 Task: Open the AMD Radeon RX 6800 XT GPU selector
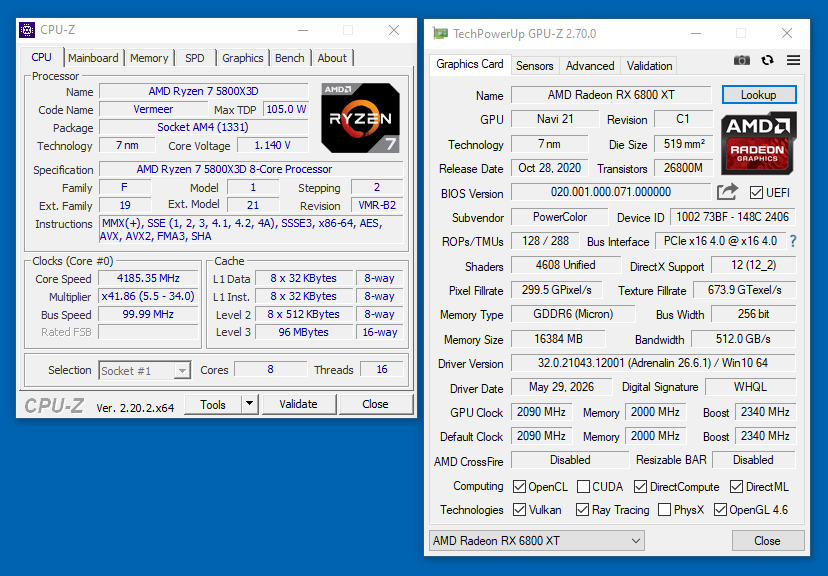click(537, 541)
